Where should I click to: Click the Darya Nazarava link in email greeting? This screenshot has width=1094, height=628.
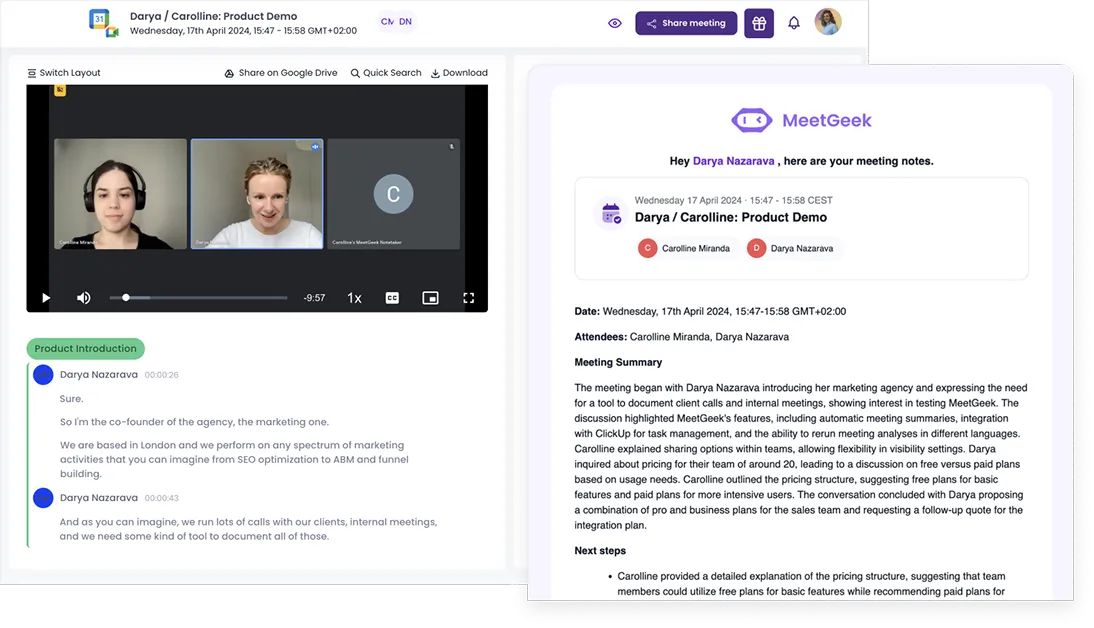[x=733, y=161]
